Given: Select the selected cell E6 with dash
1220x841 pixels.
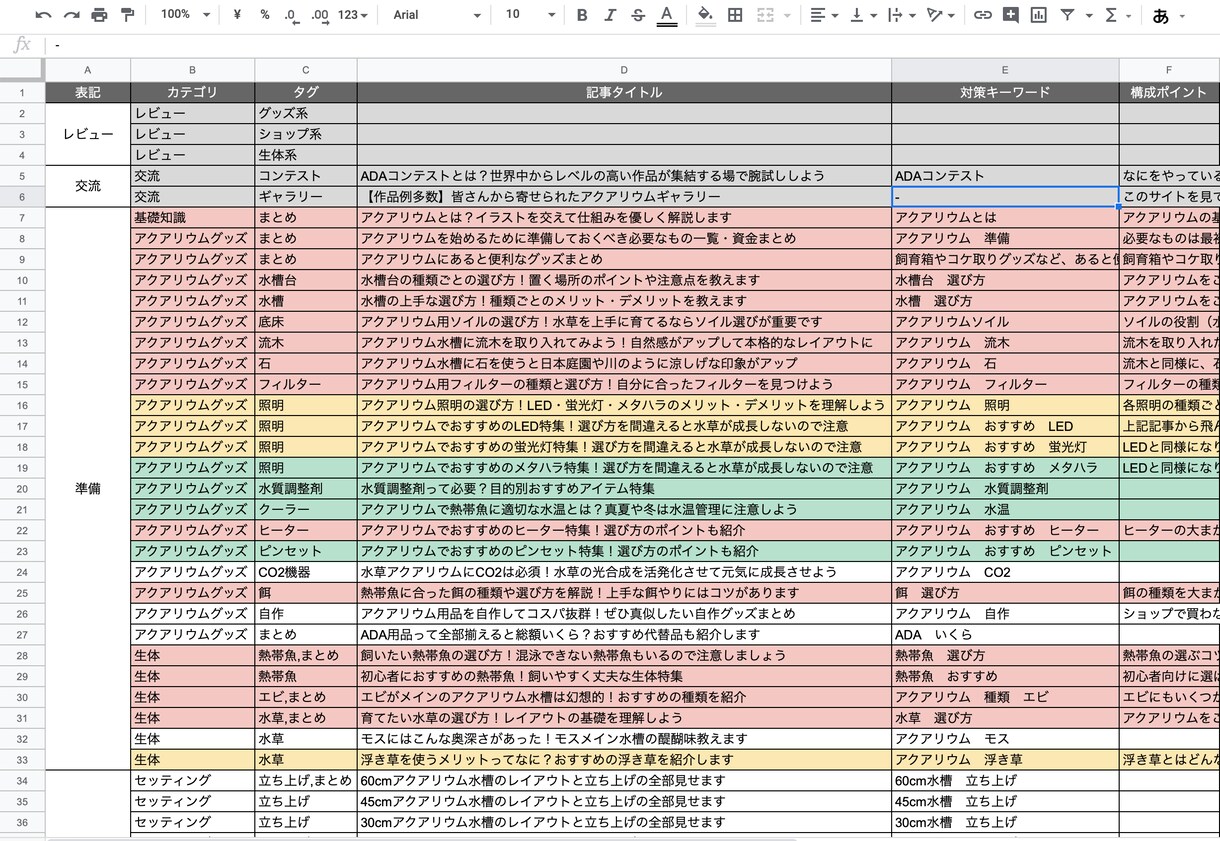Looking at the screenshot, I should click(1005, 197).
